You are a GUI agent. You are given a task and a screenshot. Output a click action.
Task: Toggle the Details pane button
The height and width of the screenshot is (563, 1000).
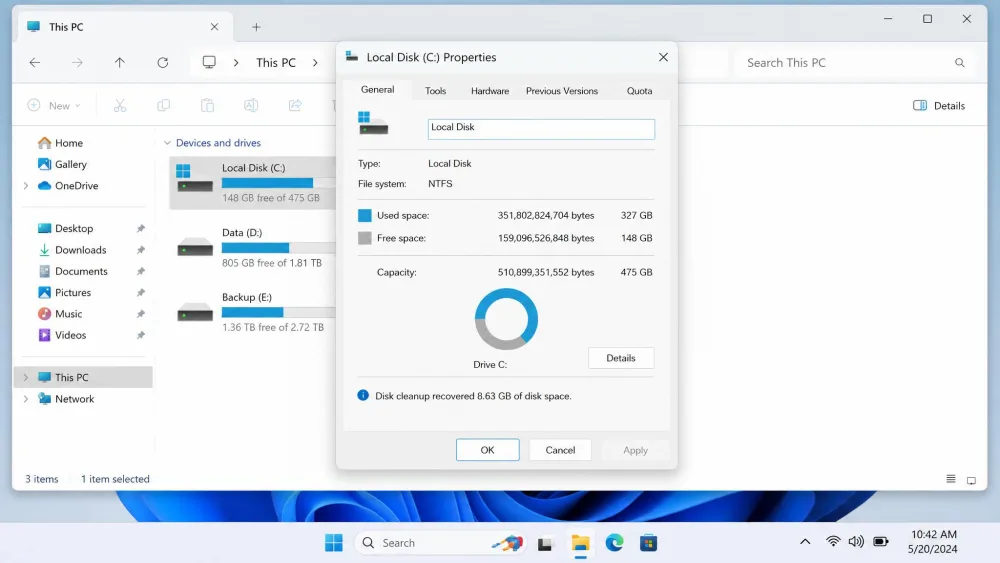(x=939, y=106)
